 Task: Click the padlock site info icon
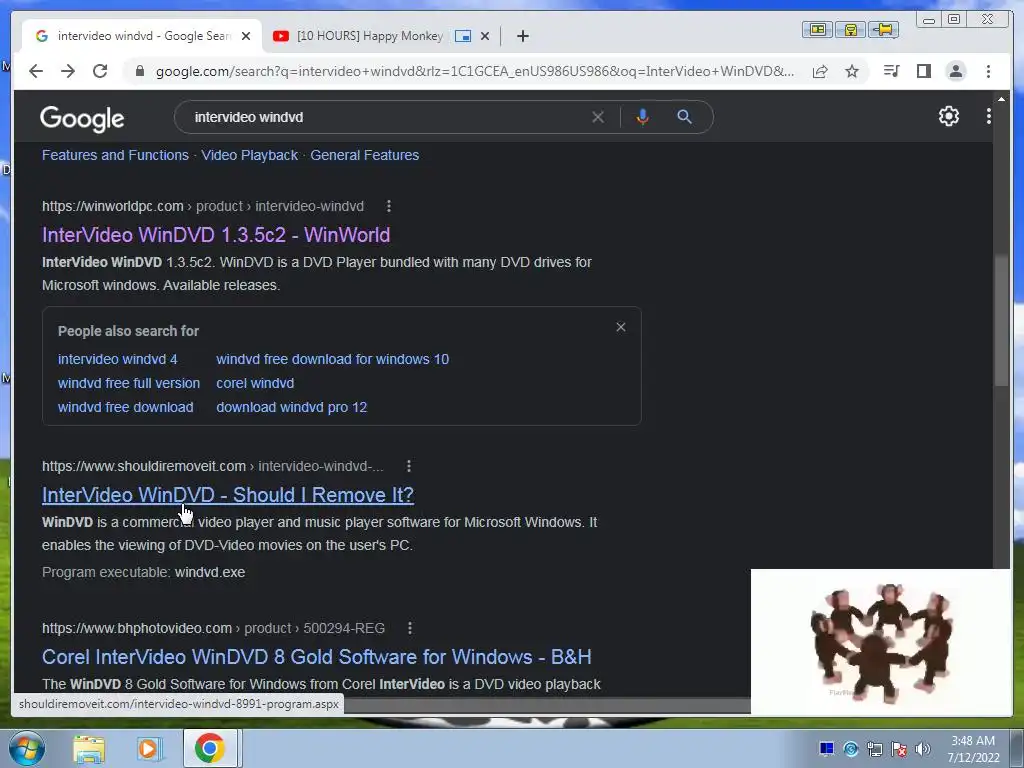point(140,71)
